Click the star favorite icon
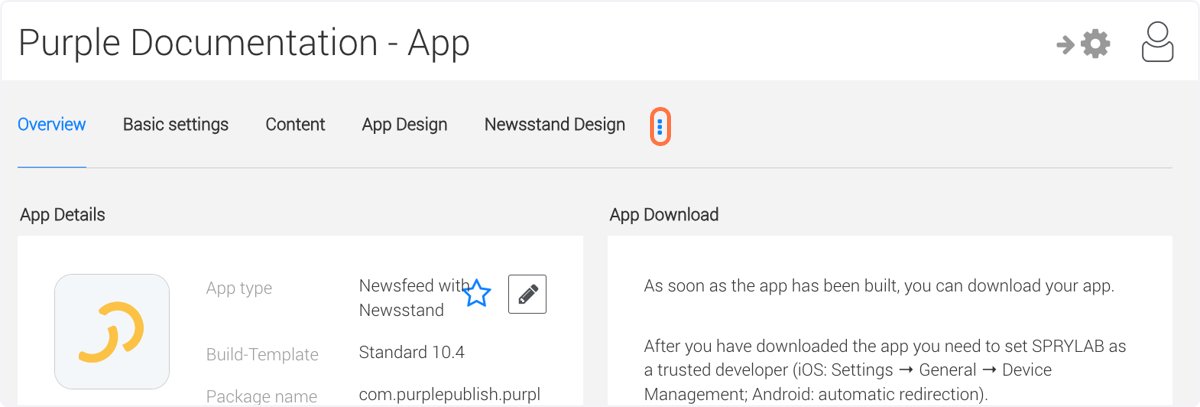 pos(477,293)
